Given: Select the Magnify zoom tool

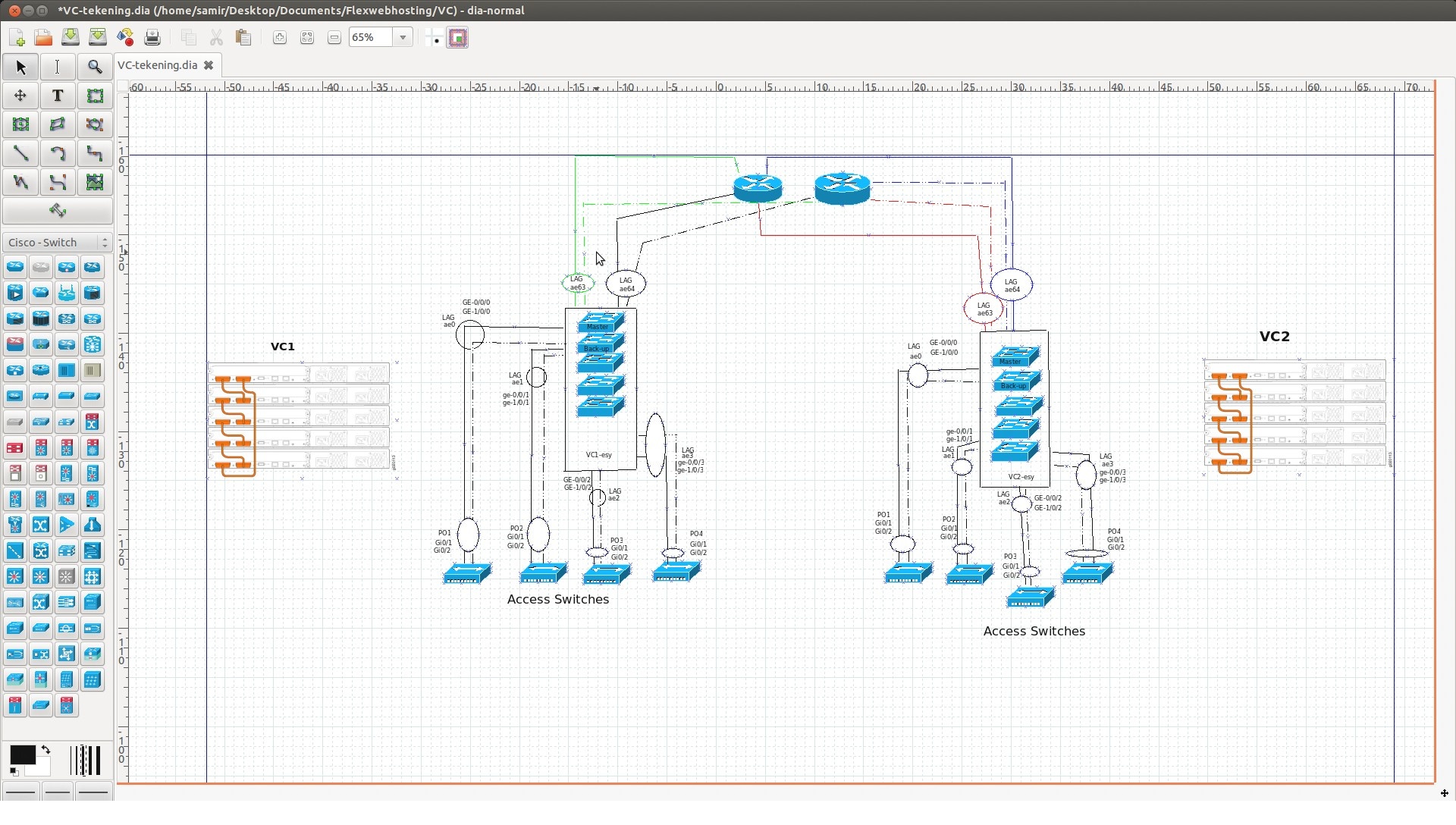Looking at the screenshot, I should [x=95, y=67].
